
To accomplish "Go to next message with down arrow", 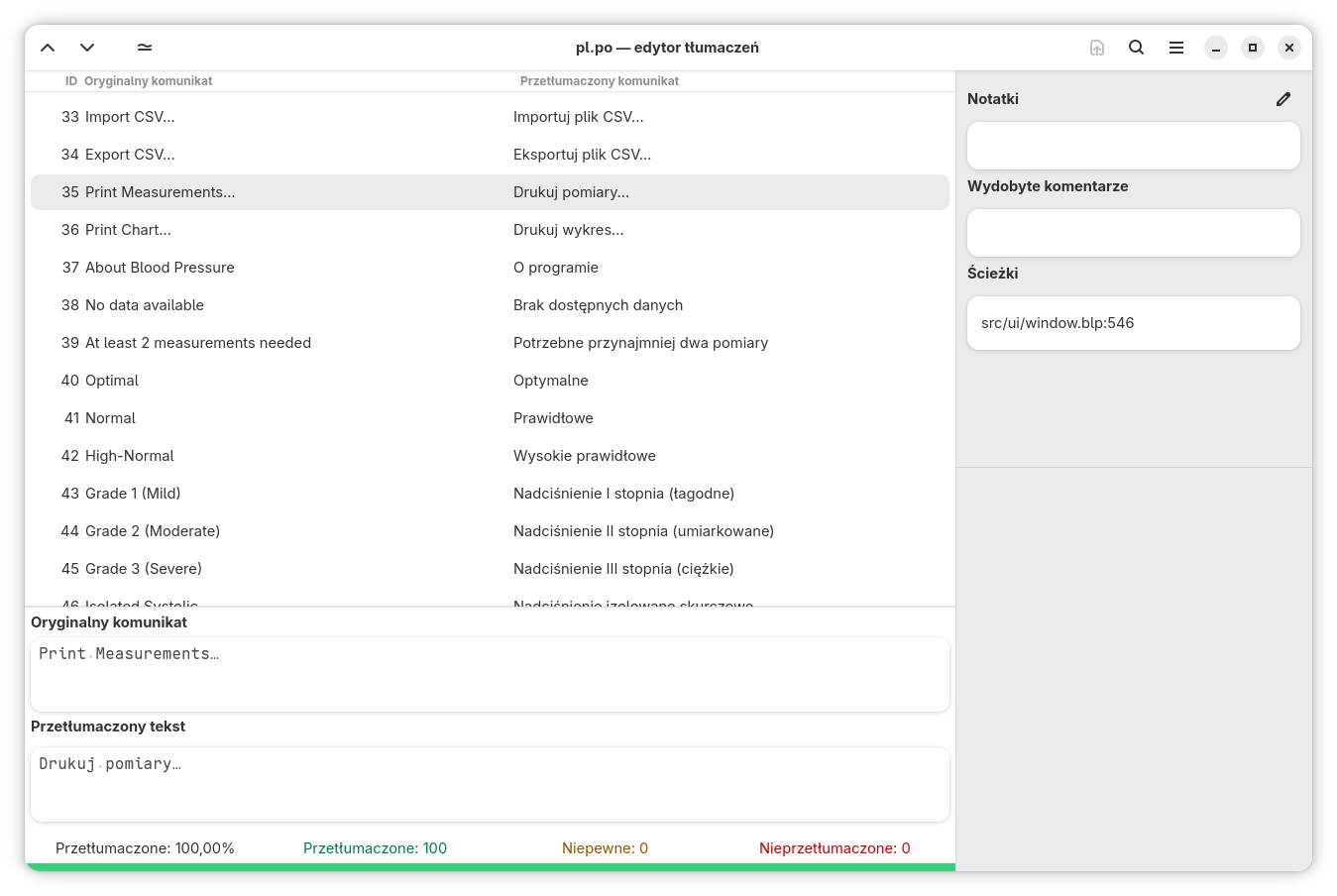I will click(x=87, y=48).
